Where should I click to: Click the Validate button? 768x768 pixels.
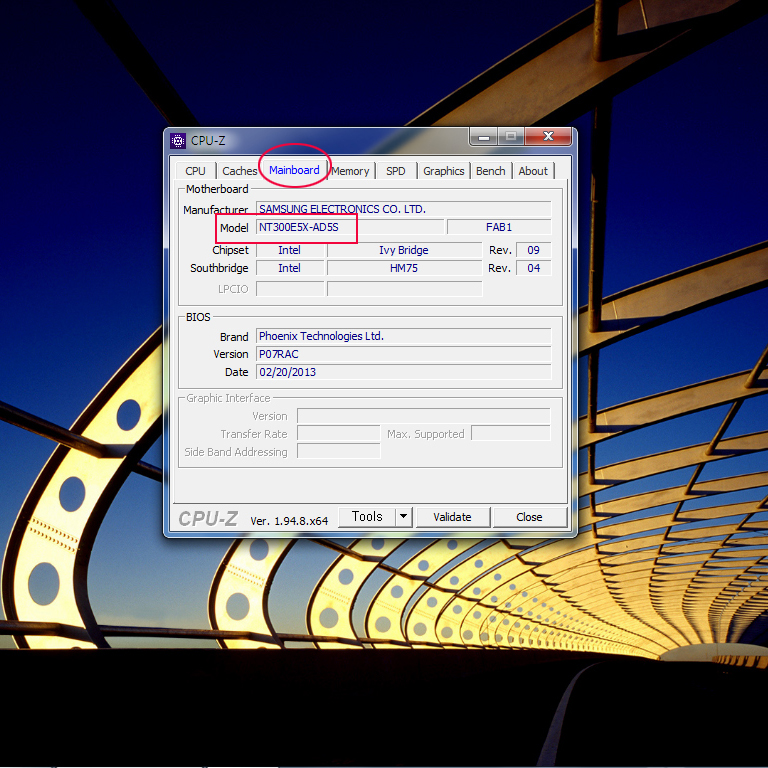(453, 517)
